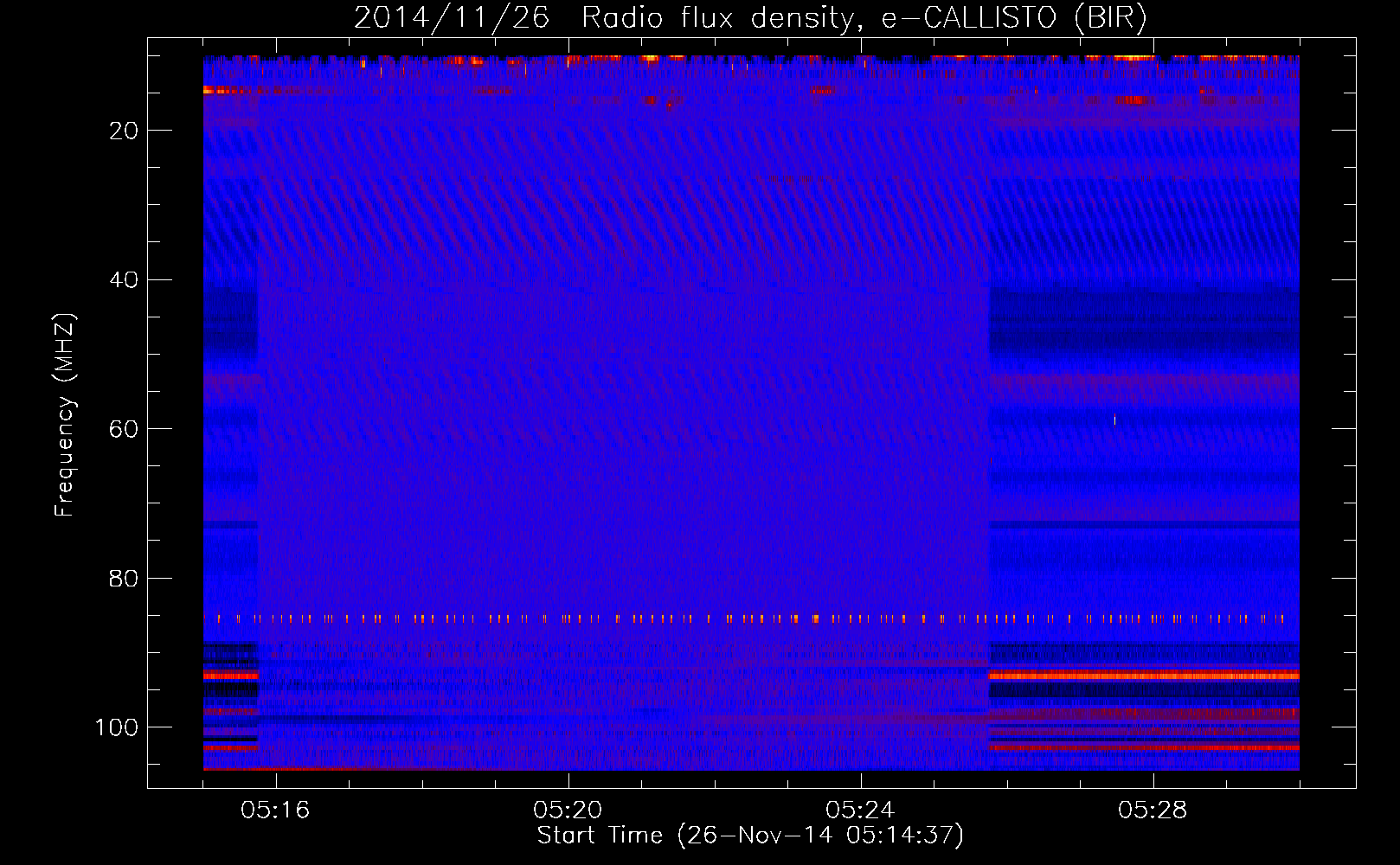Click the 05:20 time tick label
Viewport: 1400px width, 865px height.
pyautogui.click(x=568, y=811)
